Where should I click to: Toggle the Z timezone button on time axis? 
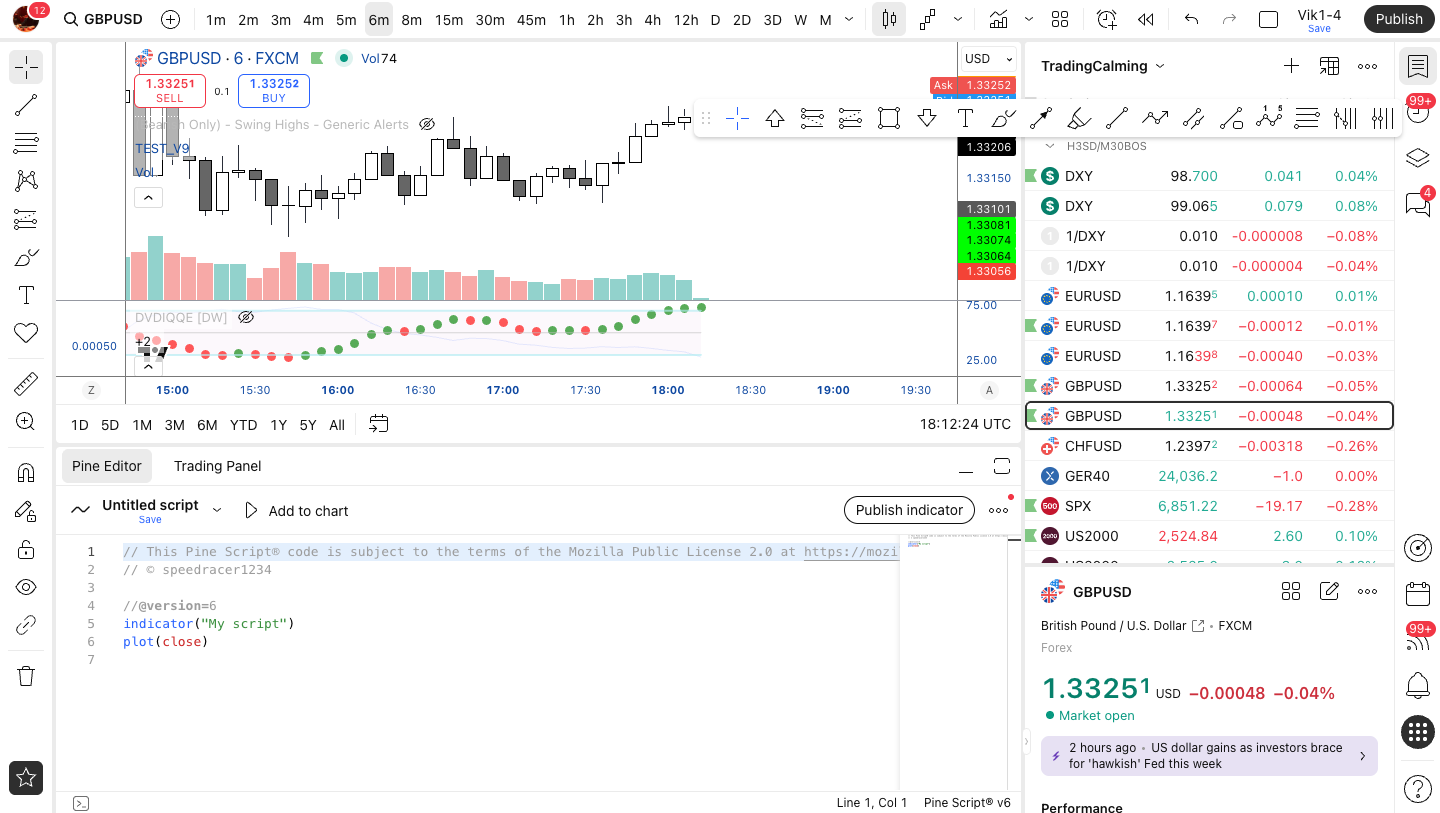tap(91, 390)
